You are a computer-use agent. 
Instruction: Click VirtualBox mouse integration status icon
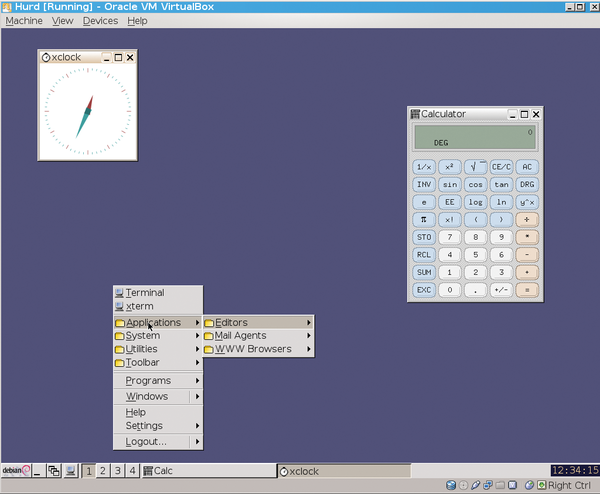coord(529,485)
